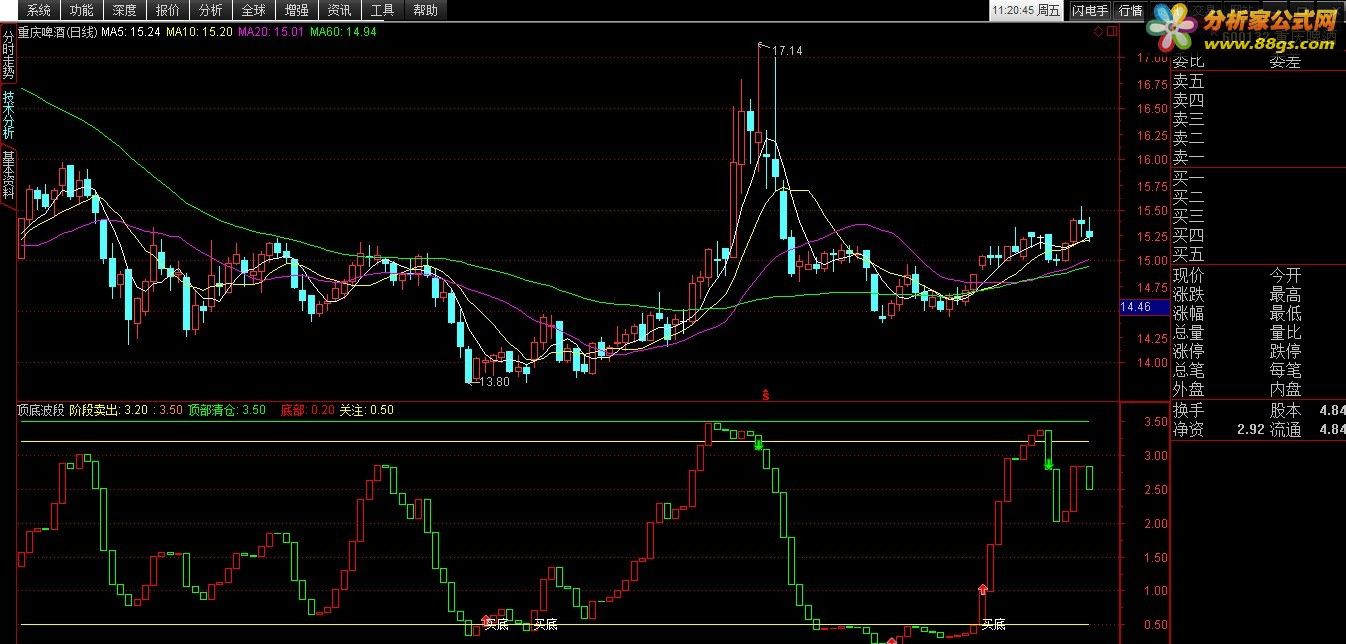Click the clock showing 11:20:45 周五
This screenshot has height=644, width=1346.
[1027, 10]
